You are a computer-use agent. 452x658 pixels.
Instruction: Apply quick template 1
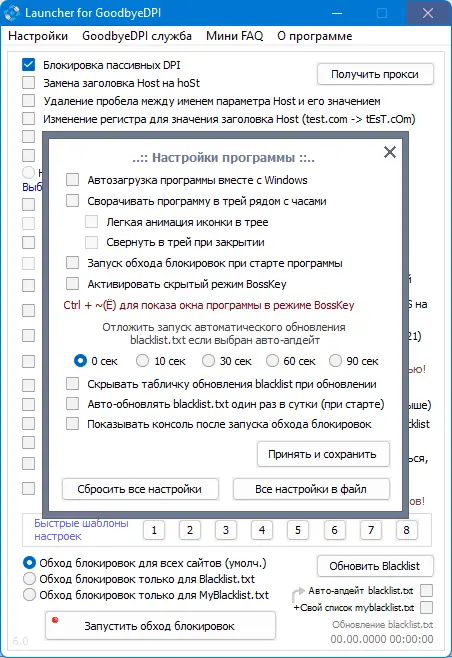pos(154,530)
